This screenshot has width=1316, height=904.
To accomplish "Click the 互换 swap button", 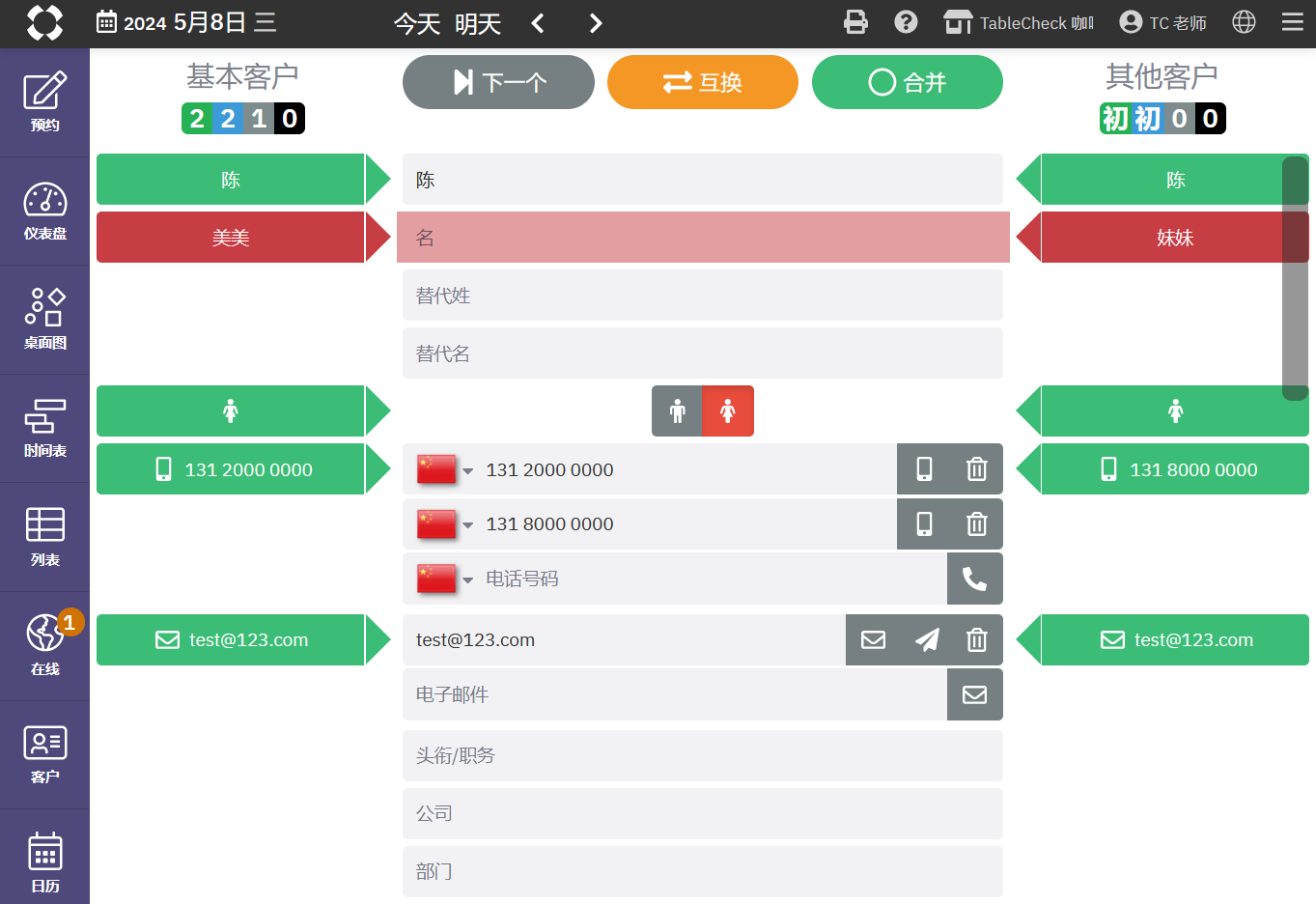I will coord(703,82).
